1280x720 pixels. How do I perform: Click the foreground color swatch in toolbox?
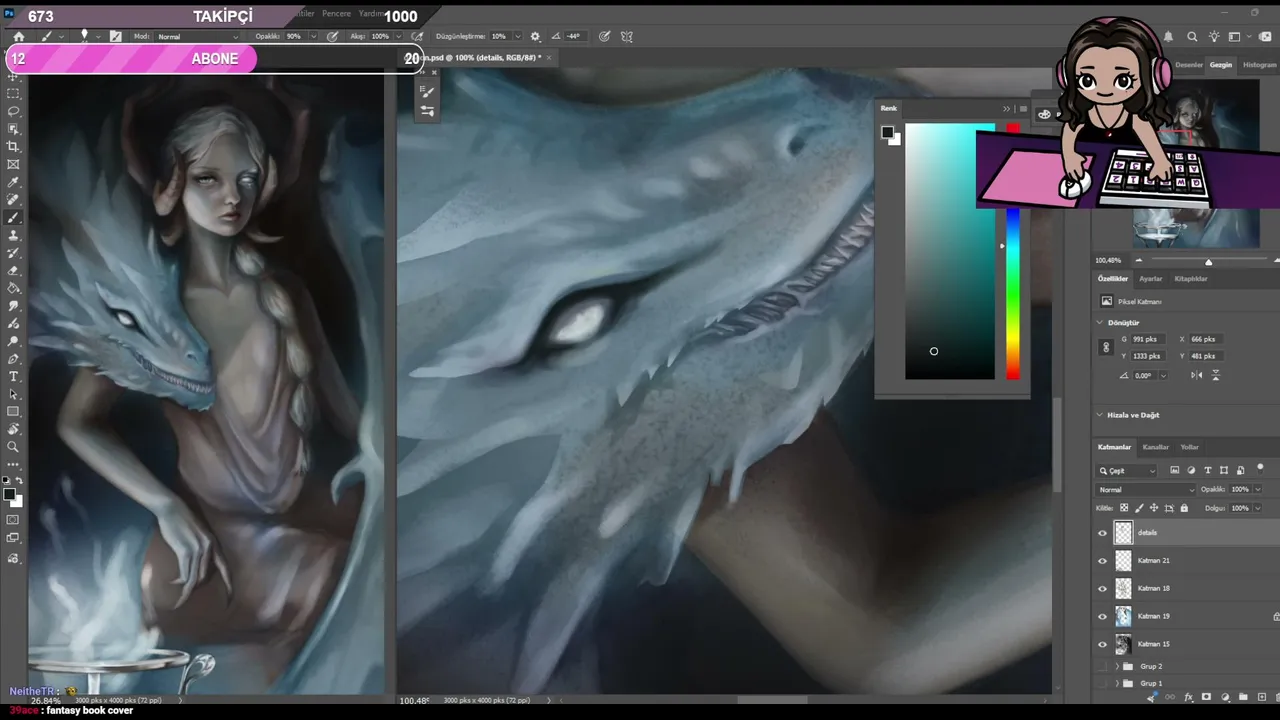8,494
